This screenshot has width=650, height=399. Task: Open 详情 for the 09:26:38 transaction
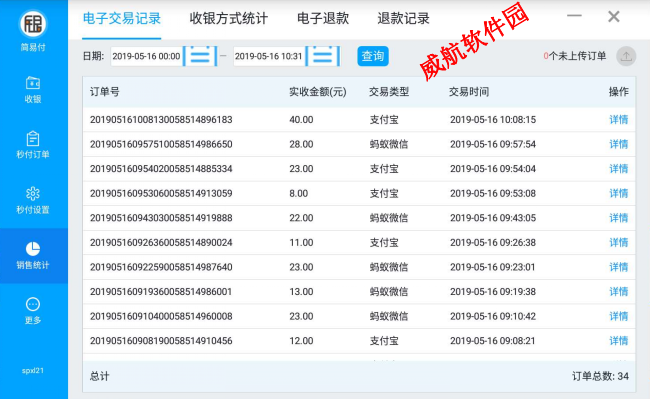(x=618, y=242)
